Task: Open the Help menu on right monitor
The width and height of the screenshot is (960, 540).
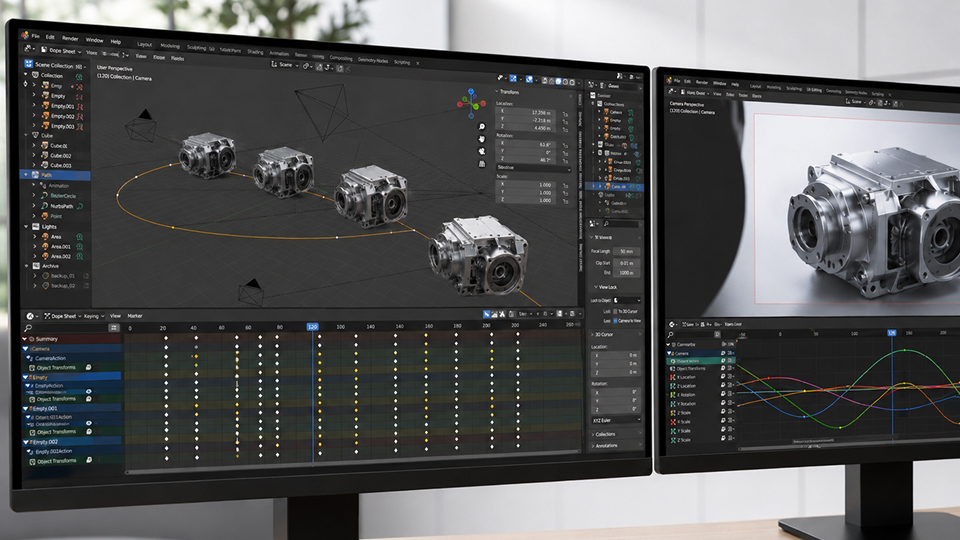Action: pos(735,84)
